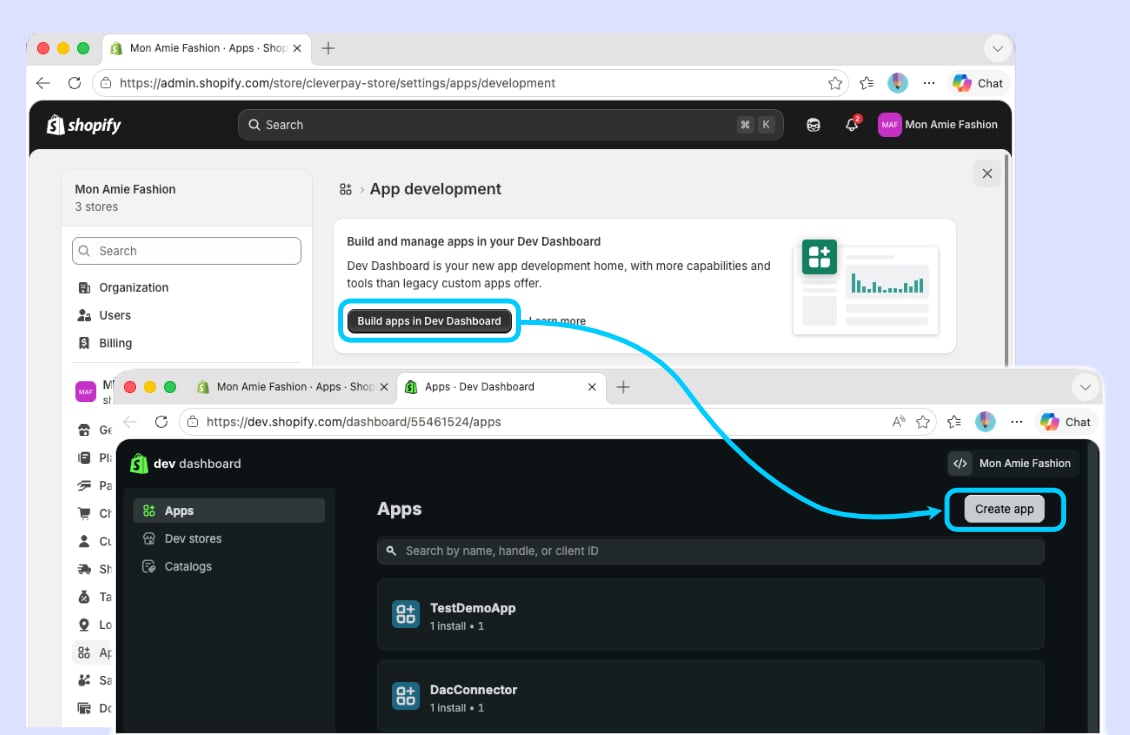Image resolution: width=1130 pixels, height=735 pixels.
Task: Select Mon Amie Fashion tab in rear window
Action: [x=206, y=48]
